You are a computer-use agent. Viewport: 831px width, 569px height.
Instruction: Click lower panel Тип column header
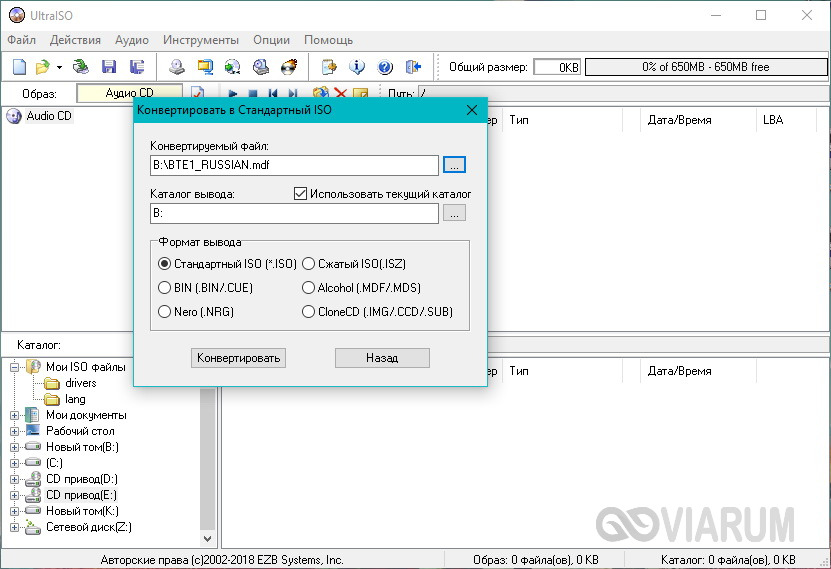[563, 371]
